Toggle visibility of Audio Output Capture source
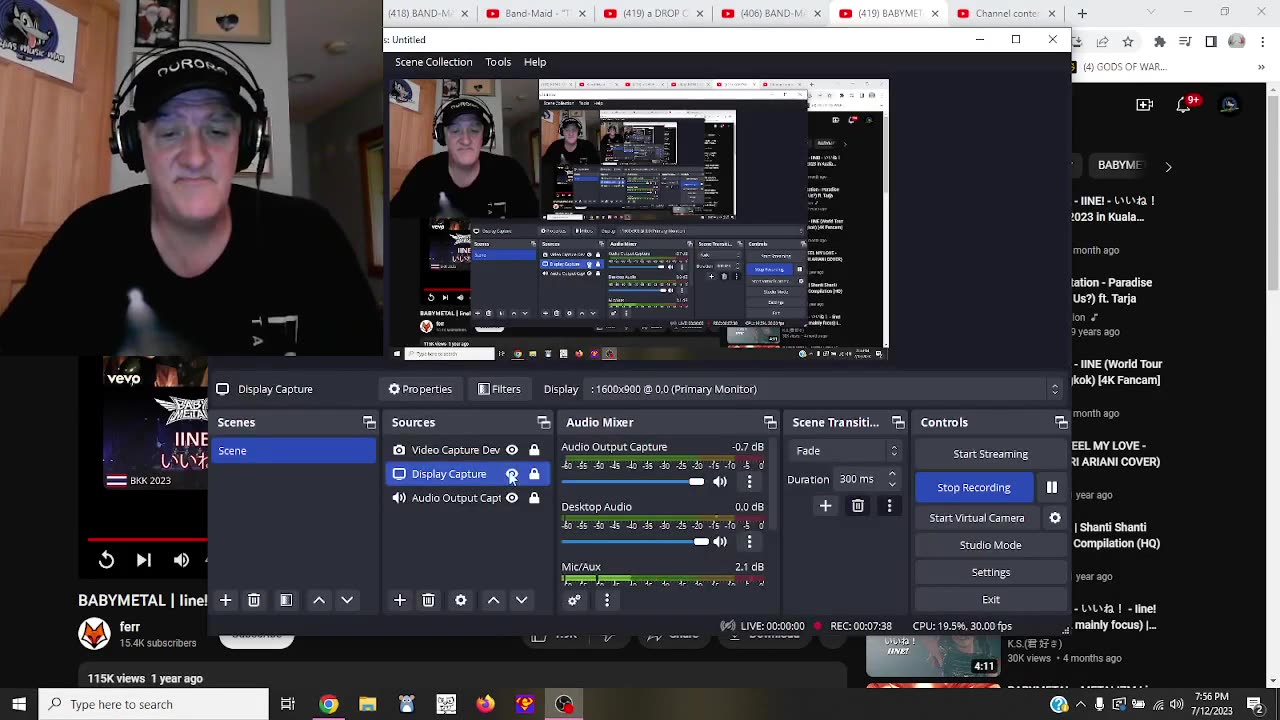Viewport: 1280px width, 720px height. (x=512, y=498)
